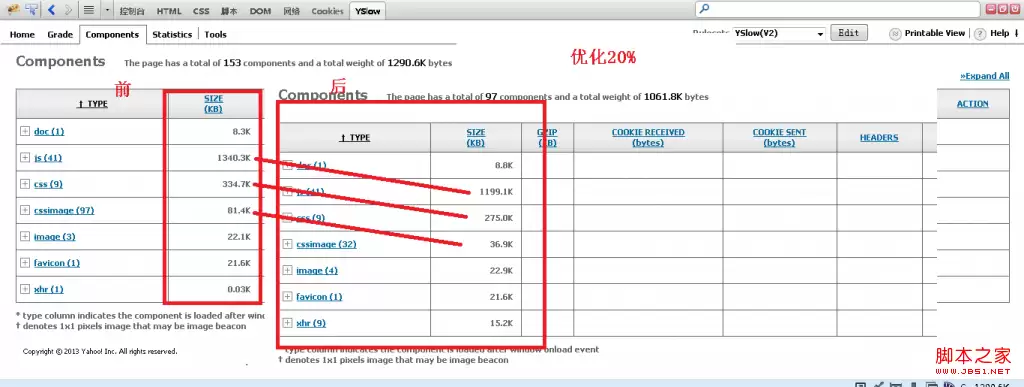Select the 1340.3K size cell
This screenshot has width=1024, height=387.
234,157
